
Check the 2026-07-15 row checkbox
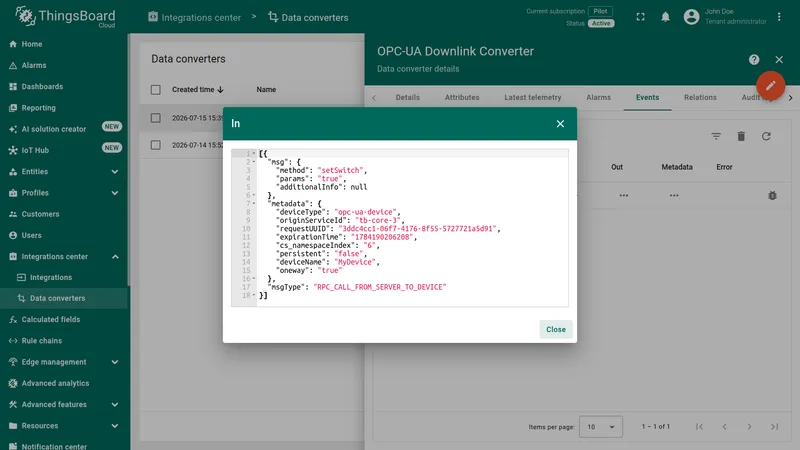point(156,118)
